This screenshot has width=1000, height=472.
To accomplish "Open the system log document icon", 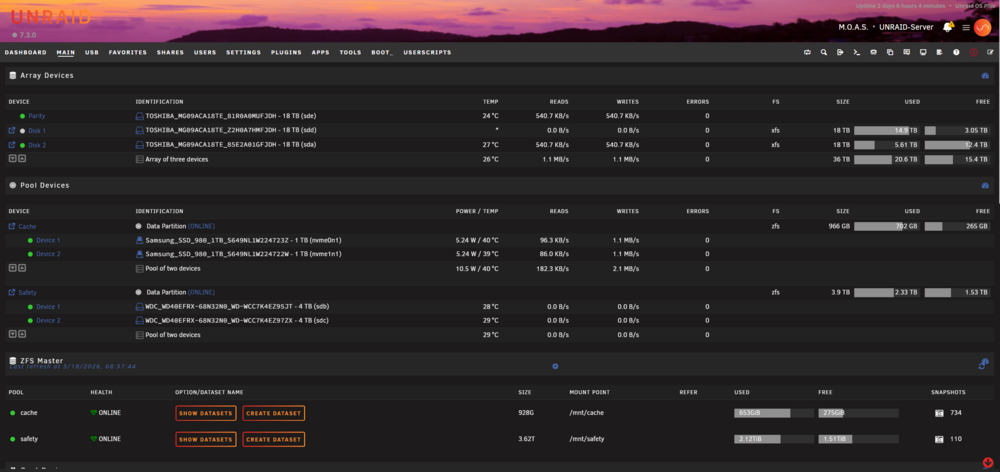I will (x=939, y=52).
